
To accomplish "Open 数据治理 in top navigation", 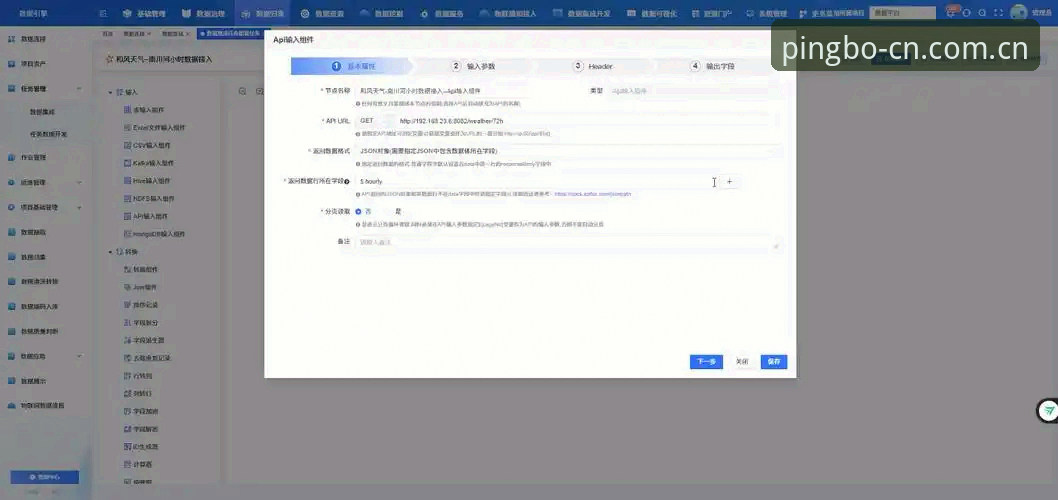I will [203, 13].
